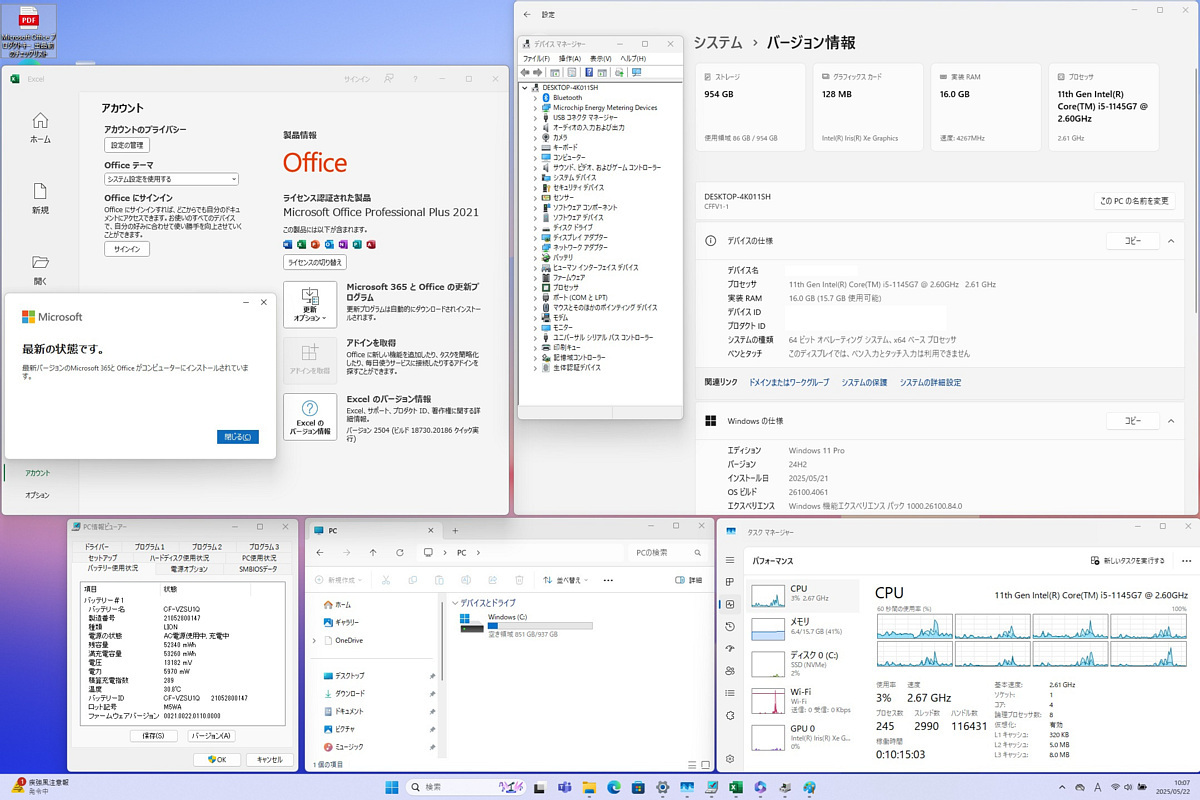Click the up arrow in File Explorer
The image size is (1200, 800).
(373, 552)
